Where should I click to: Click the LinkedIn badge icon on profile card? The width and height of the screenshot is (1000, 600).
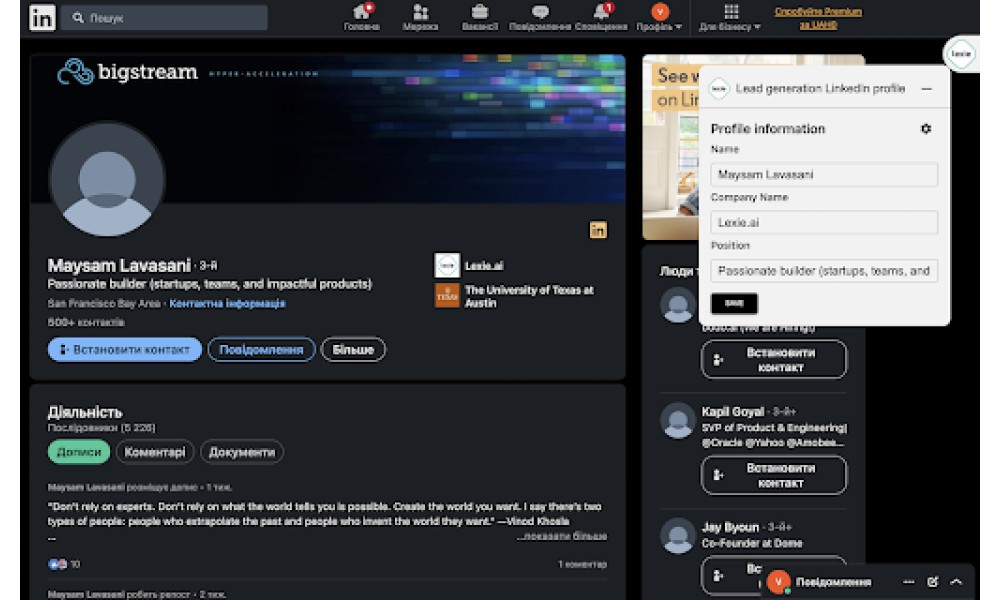click(598, 230)
